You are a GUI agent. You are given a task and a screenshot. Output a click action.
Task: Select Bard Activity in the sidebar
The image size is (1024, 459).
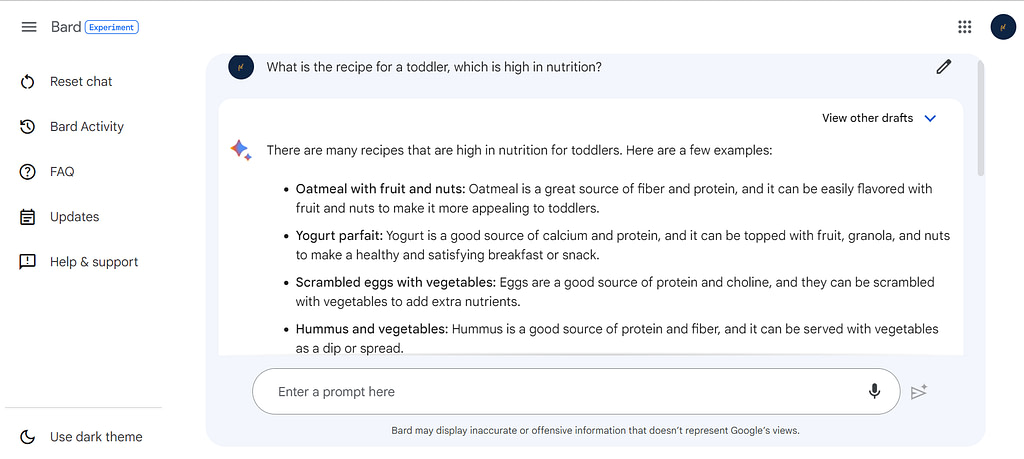click(87, 127)
